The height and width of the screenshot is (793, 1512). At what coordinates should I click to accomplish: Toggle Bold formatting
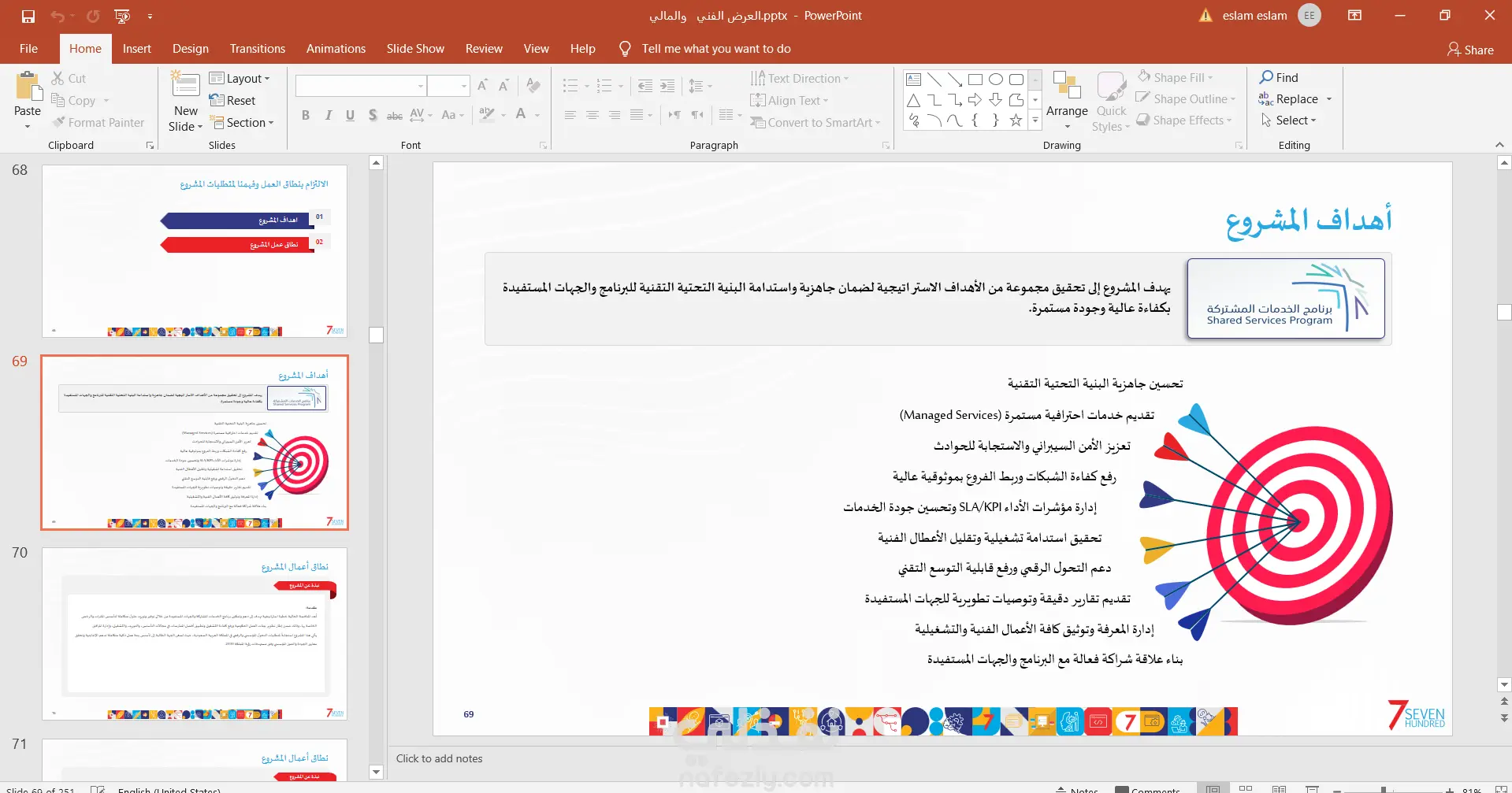(306, 115)
